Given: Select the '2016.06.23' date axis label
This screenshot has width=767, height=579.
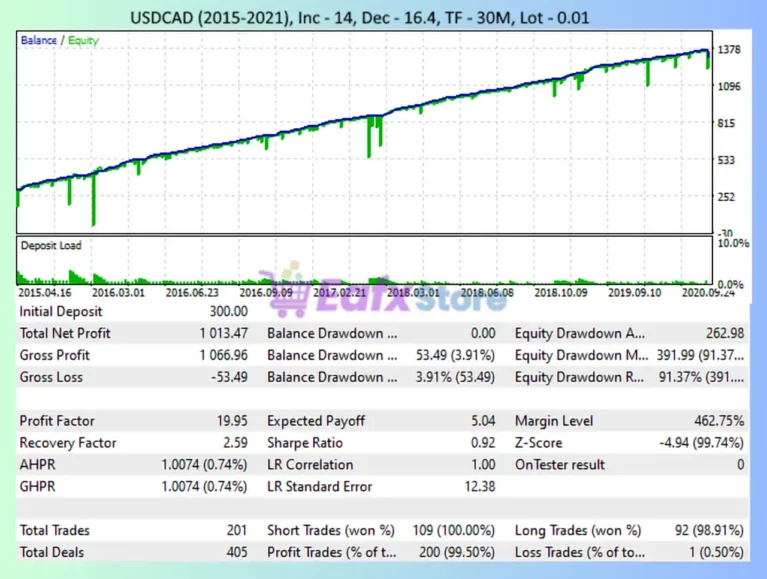Looking at the screenshot, I should pyautogui.click(x=192, y=292).
